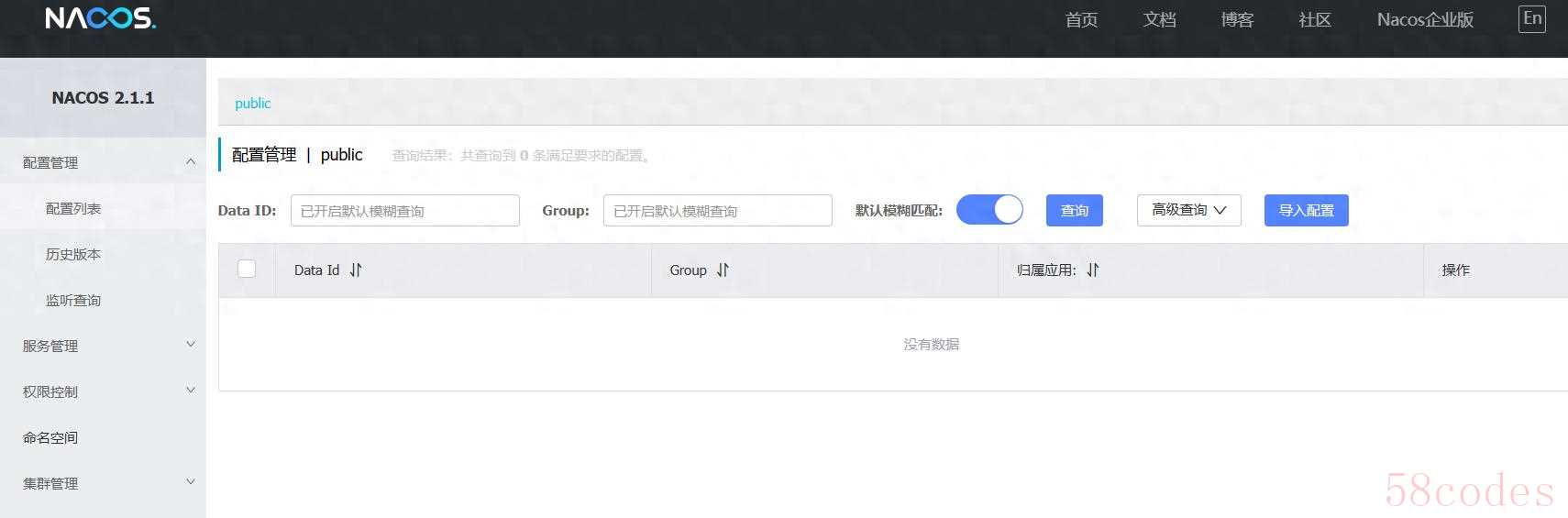Click the Data Id column header text
This screenshot has height=518, width=1568.
click(316, 270)
